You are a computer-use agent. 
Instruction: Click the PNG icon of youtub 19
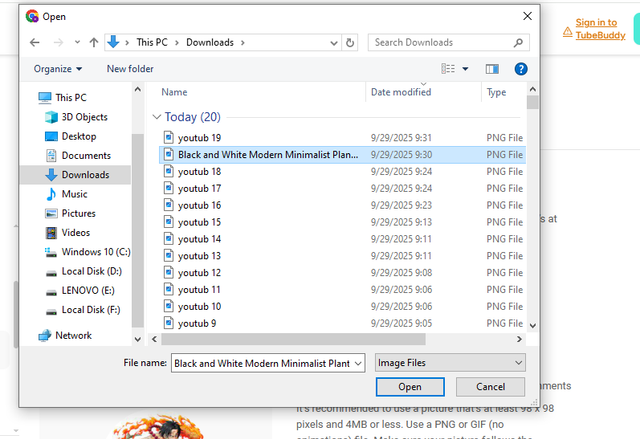point(169,137)
